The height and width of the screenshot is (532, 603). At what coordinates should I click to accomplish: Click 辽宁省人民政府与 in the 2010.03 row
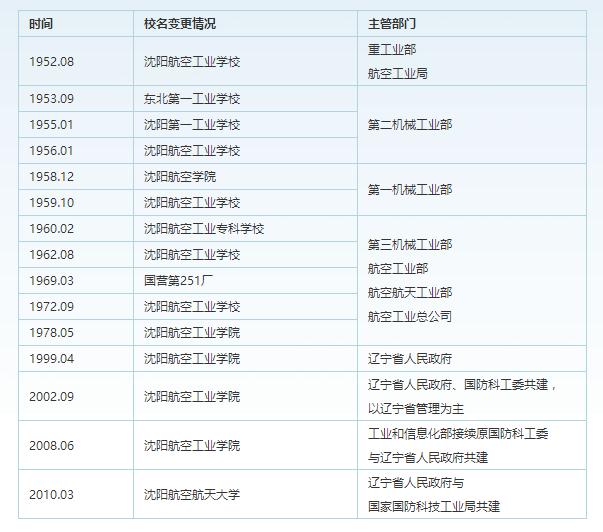click(x=416, y=482)
